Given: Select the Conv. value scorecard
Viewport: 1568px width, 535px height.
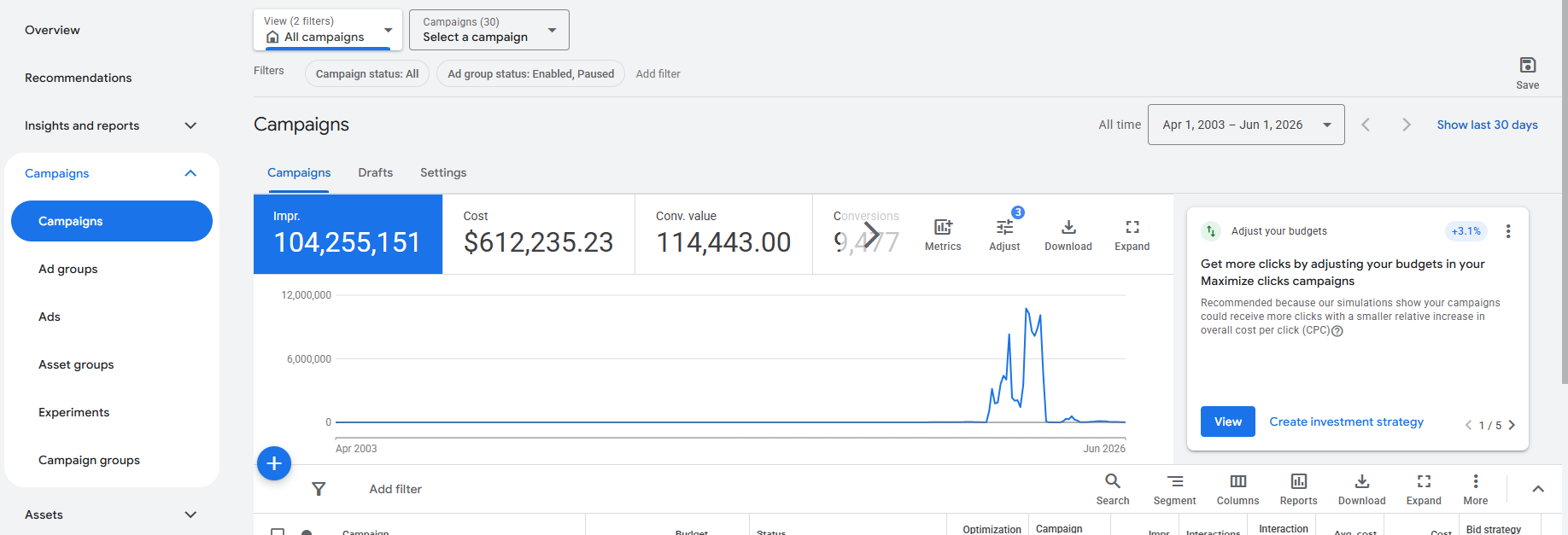Looking at the screenshot, I should point(723,234).
